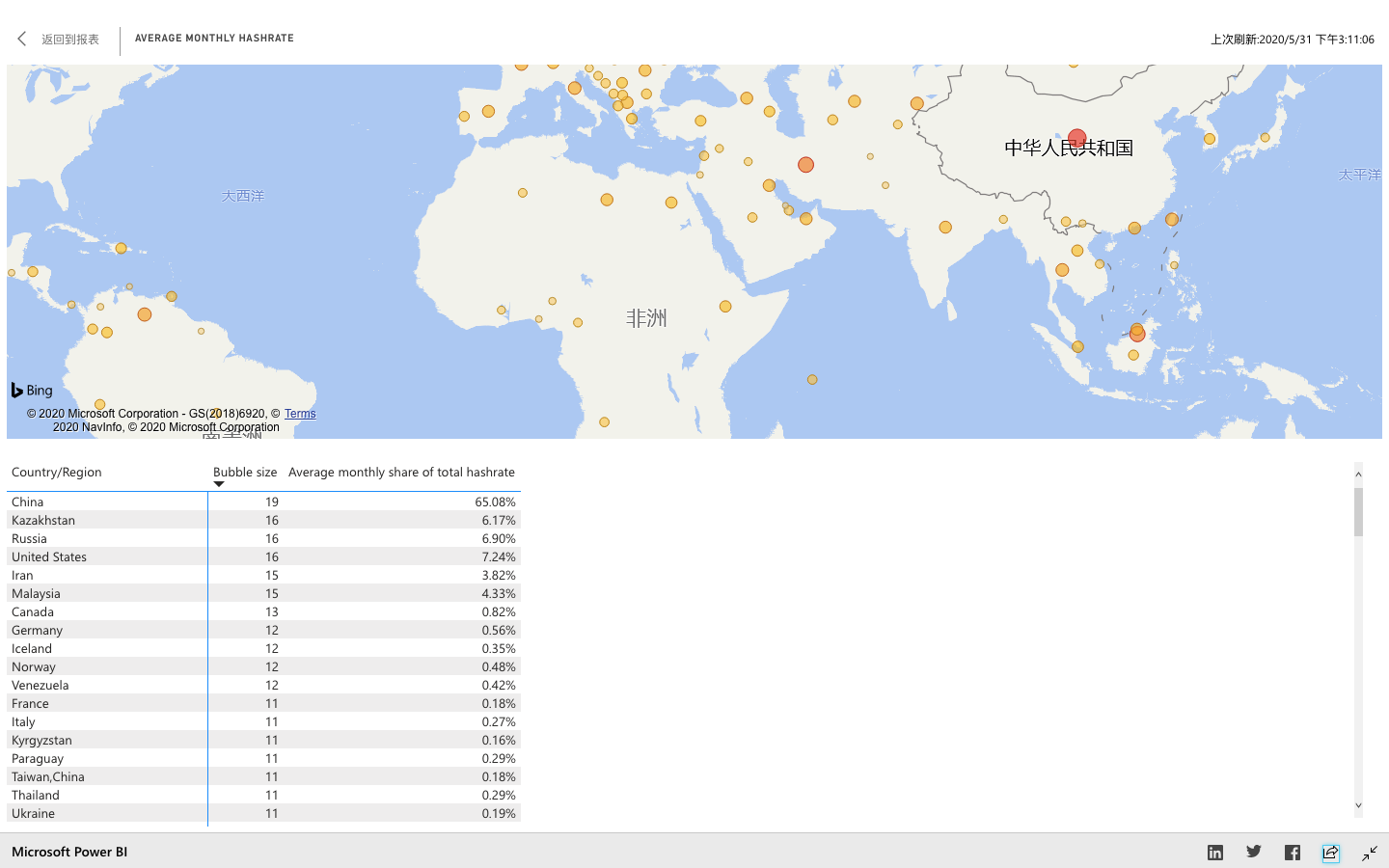Image resolution: width=1389 pixels, height=868 pixels.
Task: Share the report on Twitter
Action: click(x=1254, y=852)
